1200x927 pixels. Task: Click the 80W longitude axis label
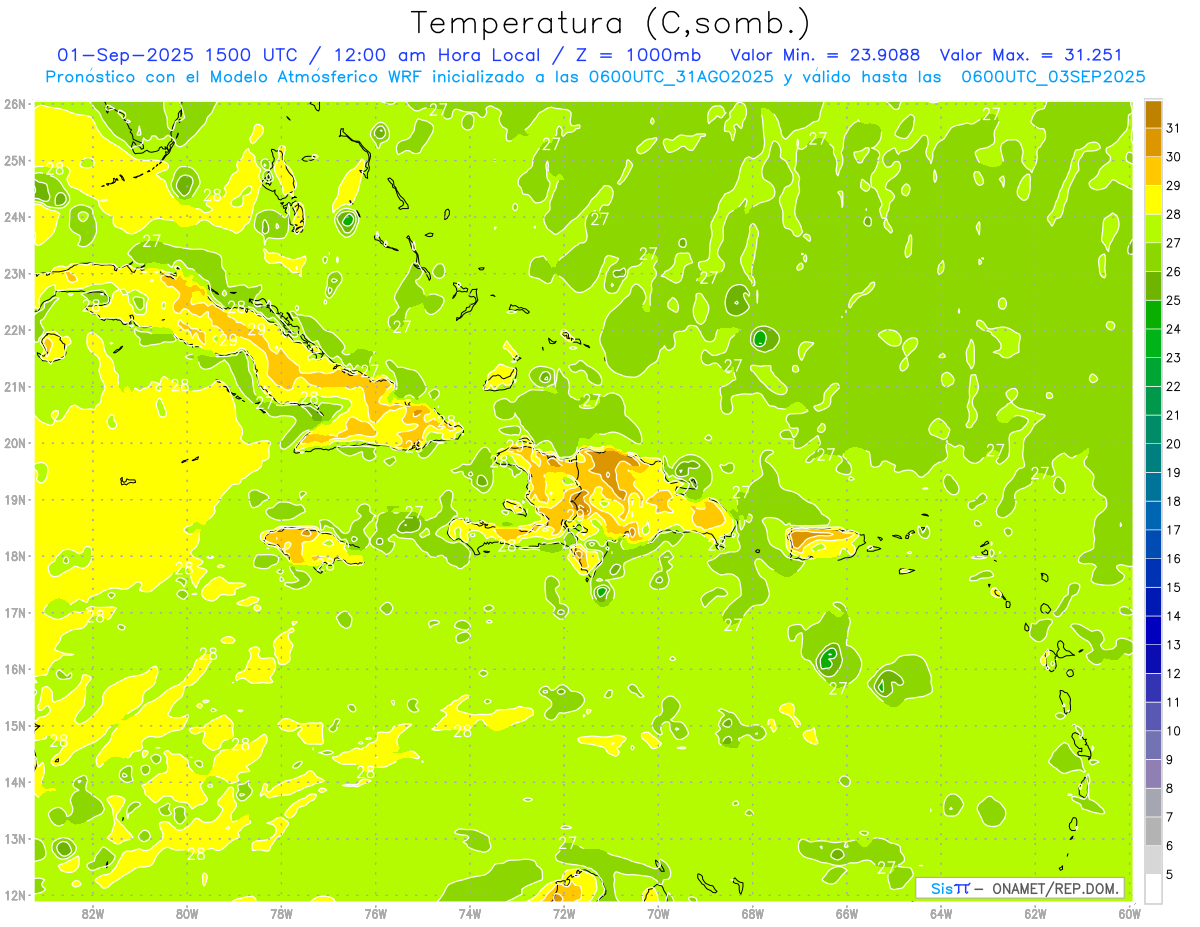pos(187,913)
